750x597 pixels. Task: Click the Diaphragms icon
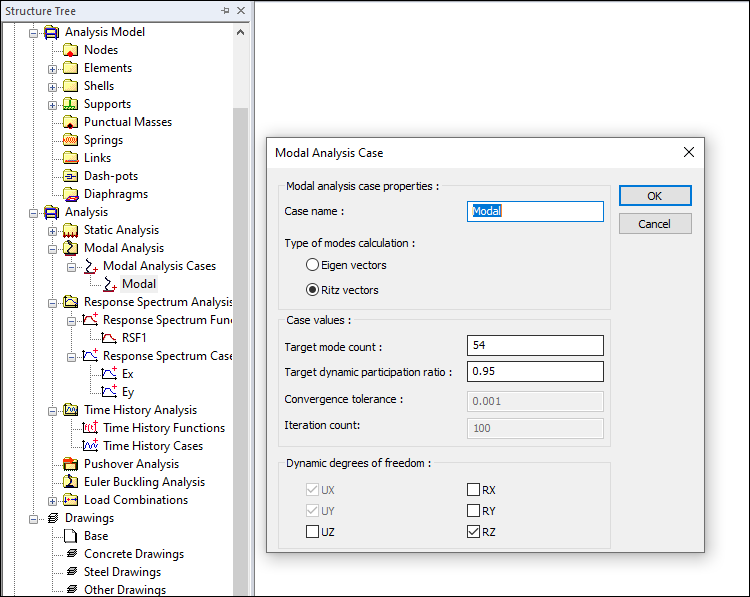pyautogui.click(x=70, y=194)
